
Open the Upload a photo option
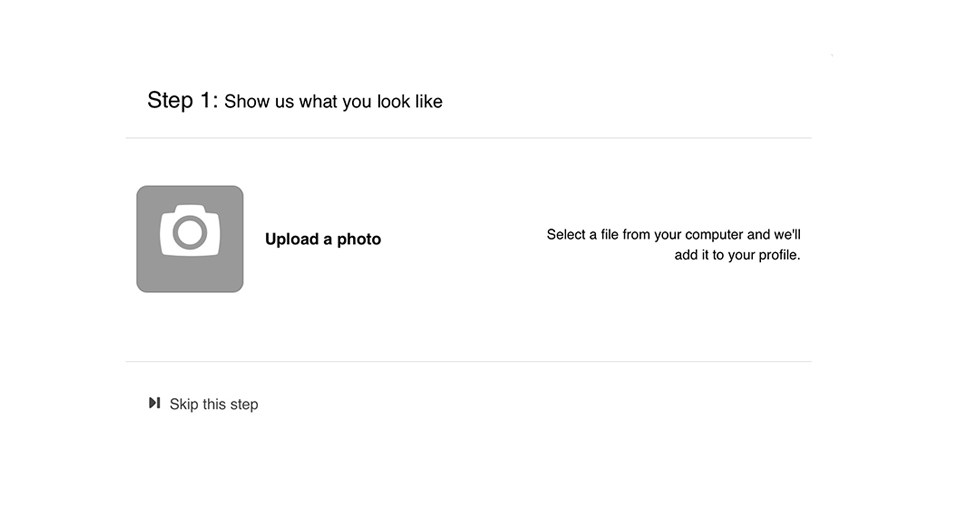(x=323, y=239)
